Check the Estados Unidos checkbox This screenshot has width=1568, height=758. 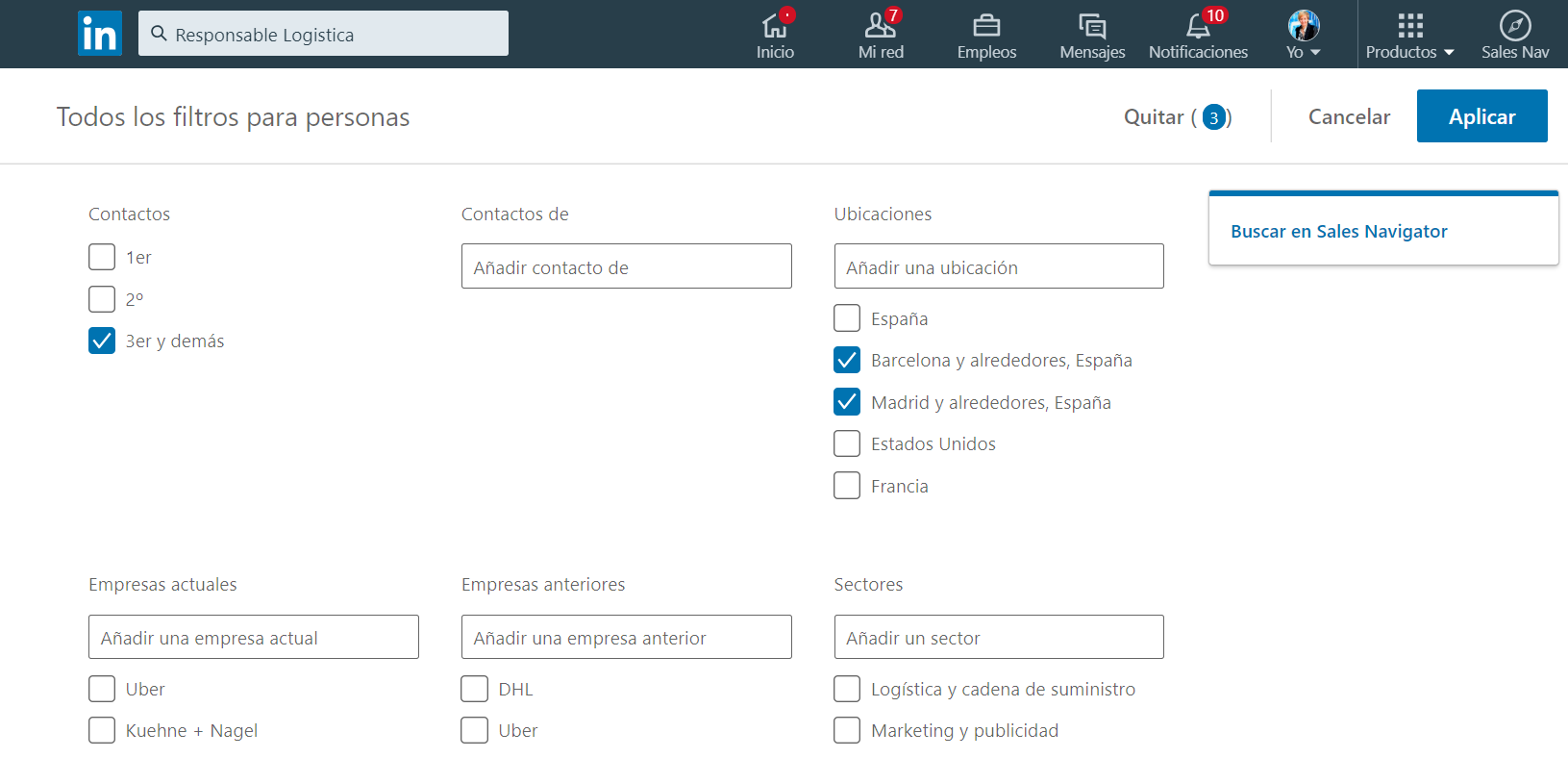coord(847,443)
